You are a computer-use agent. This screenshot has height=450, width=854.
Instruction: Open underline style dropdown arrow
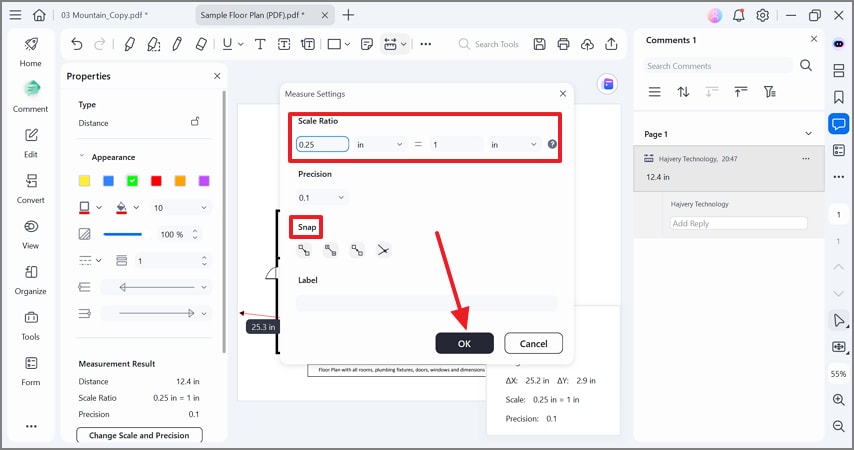click(x=241, y=45)
